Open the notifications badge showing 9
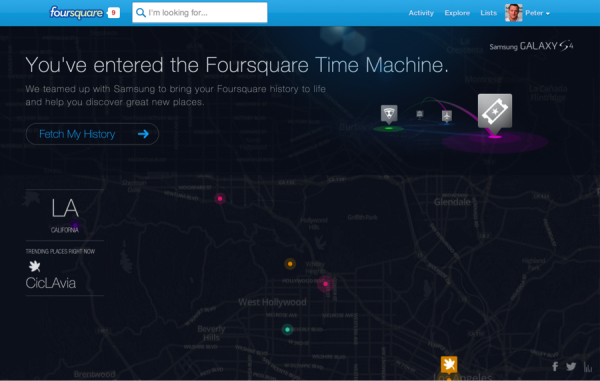This screenshot has width=600, height=381. click(x=113, y=13)
